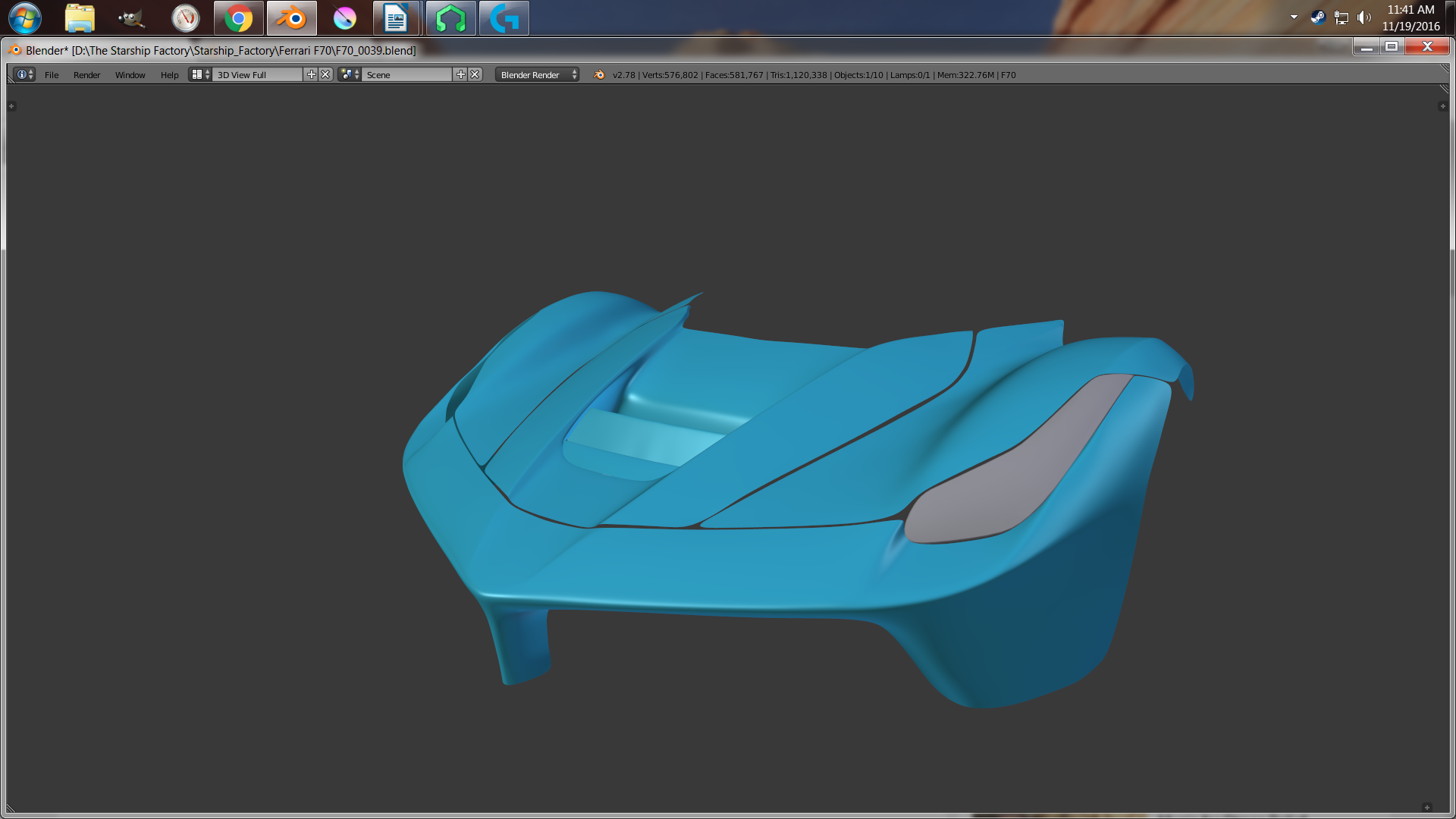The width and height of the screenshot is (1456, 819).
Task: Click the Mem:322.76M statistic text
Action: pos(965,75)
